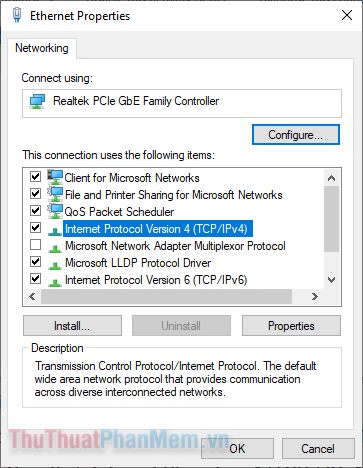Click the list's scroll up arrow
The width and height of the screenshot is (363, 468).
coord(331,178)
